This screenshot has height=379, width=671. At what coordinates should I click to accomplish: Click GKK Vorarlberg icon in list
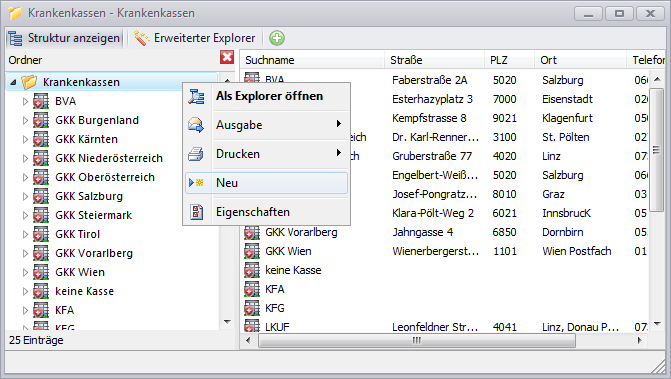pos(252,232)
